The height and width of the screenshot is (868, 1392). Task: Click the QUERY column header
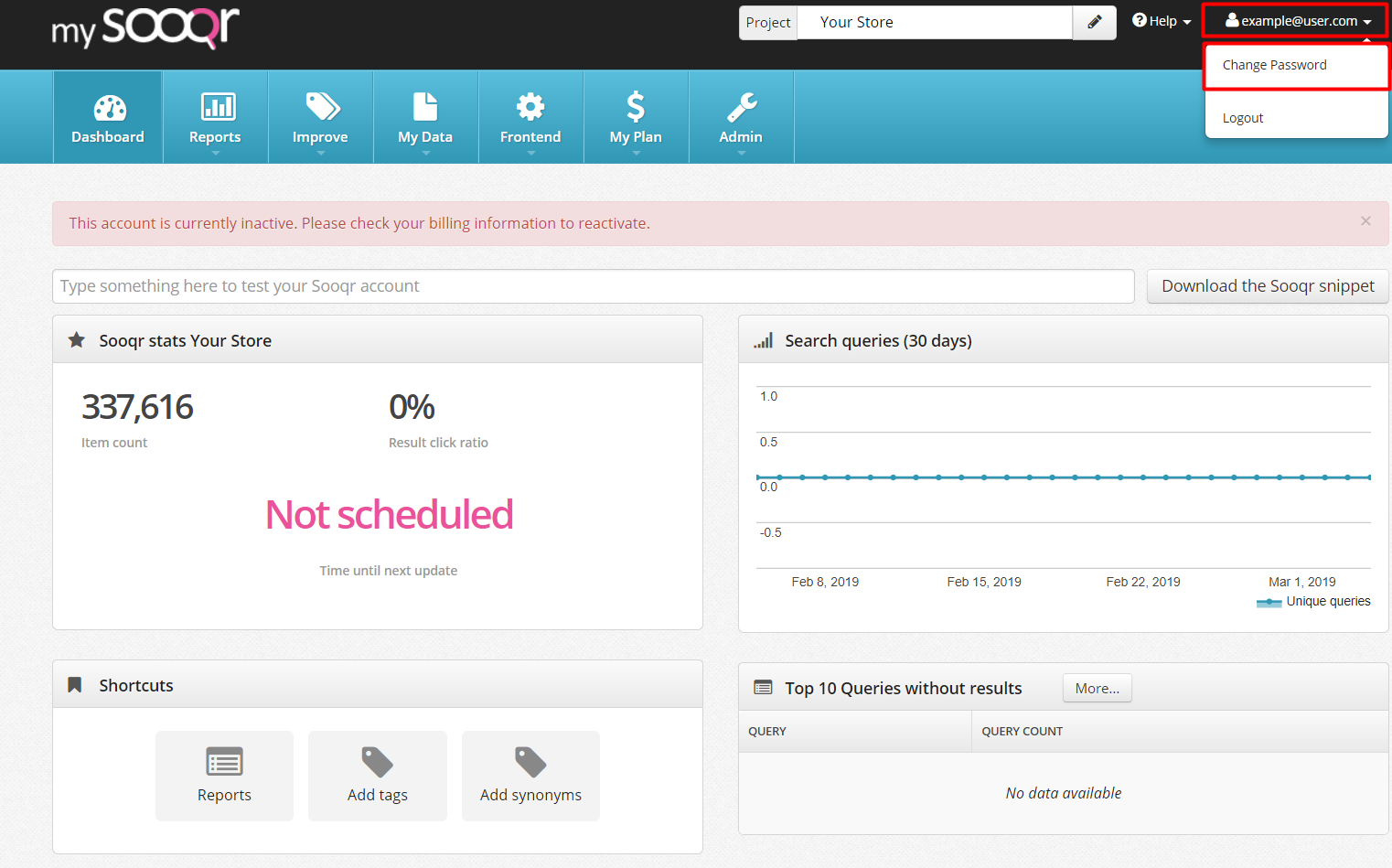coord(767,732)
